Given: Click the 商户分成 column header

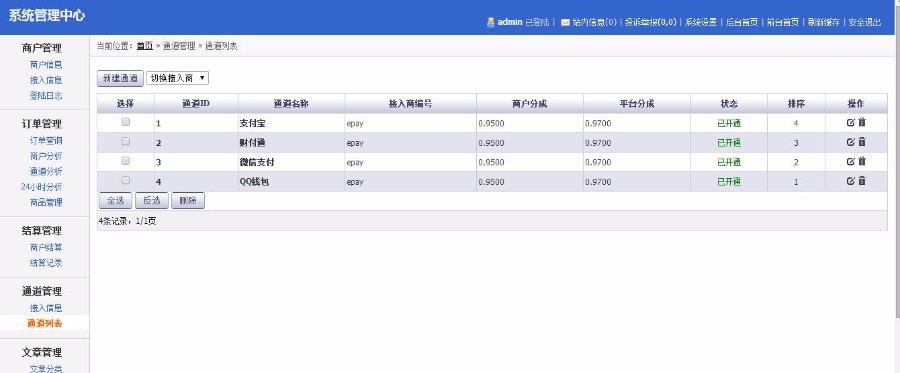Looking at the screenshot, I should click(529, 104).
